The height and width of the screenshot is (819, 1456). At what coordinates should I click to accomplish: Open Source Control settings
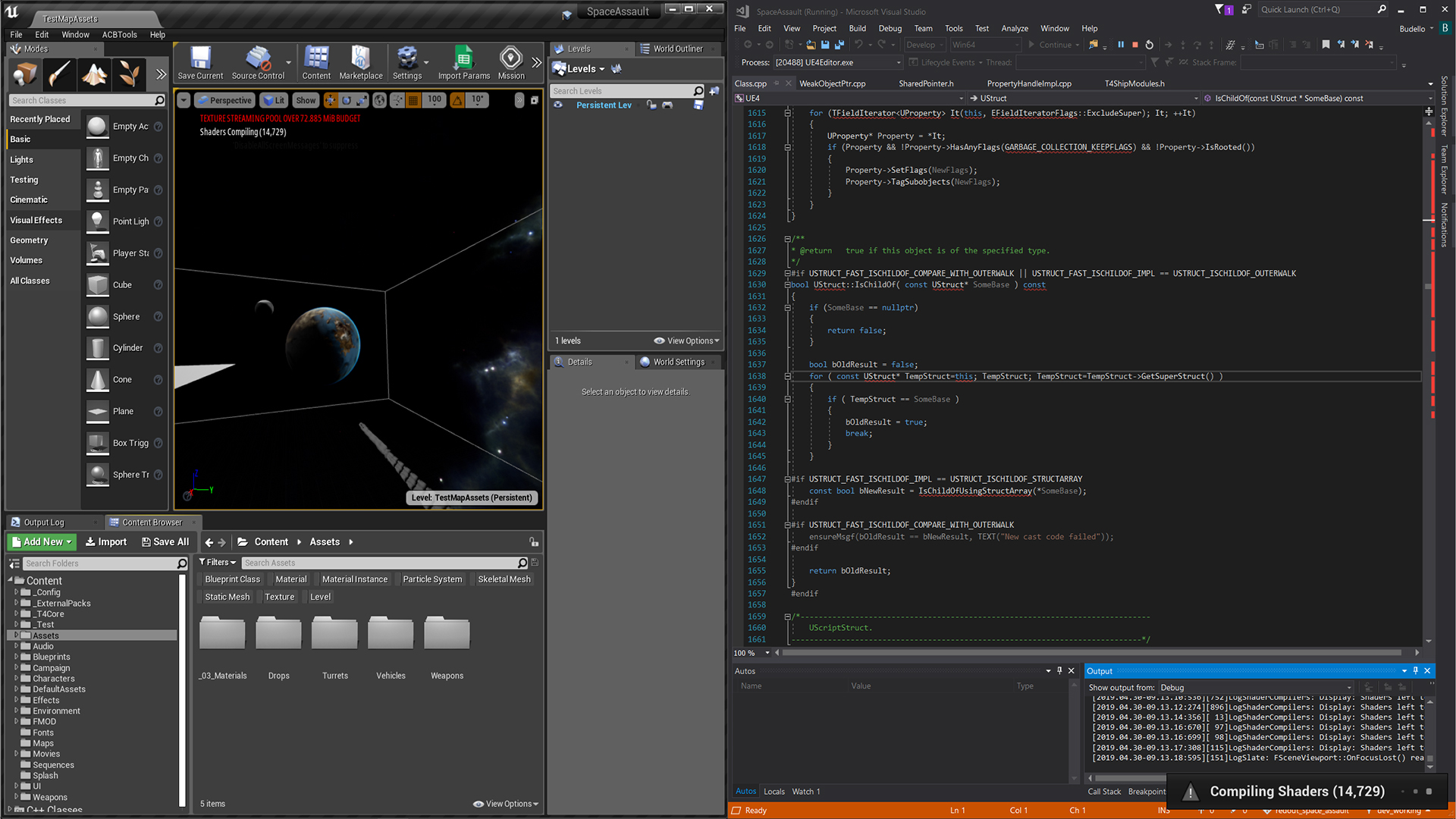click(x=259, y=62)
